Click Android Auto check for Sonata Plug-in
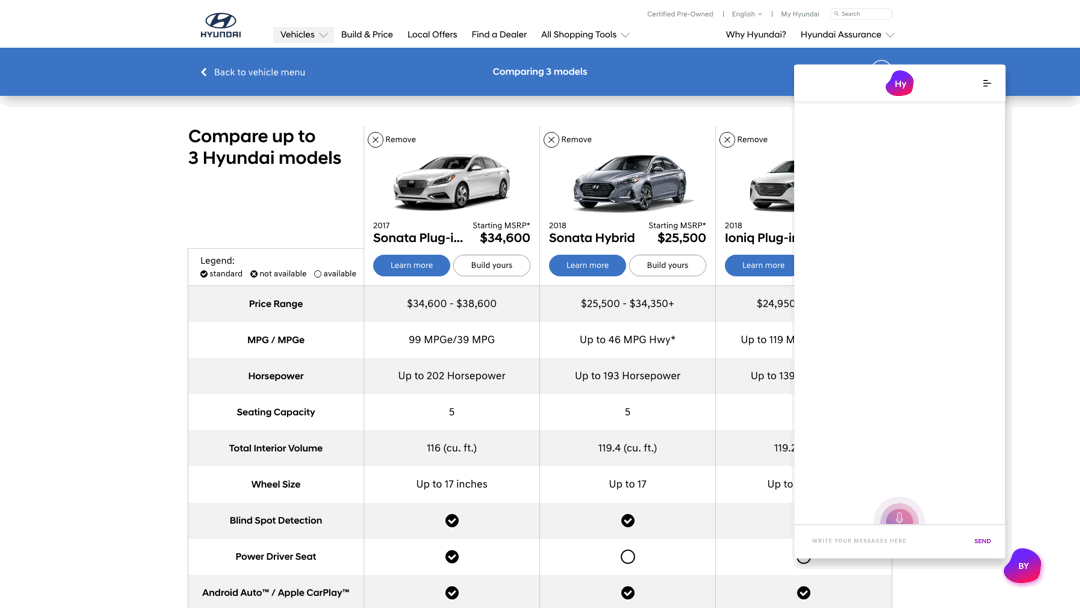 tap(452, 593)
